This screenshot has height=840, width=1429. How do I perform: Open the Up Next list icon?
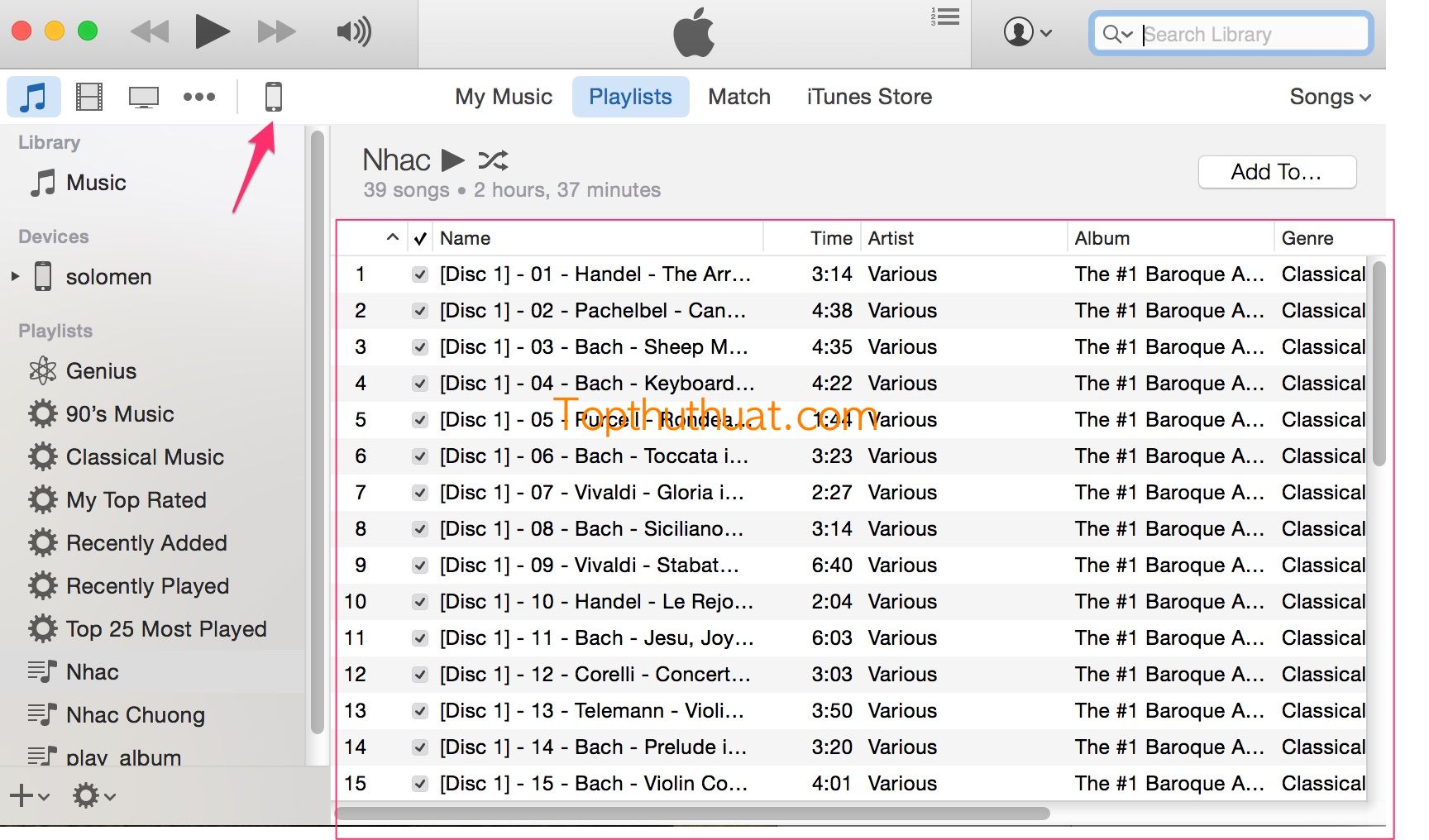click(945, 17)
